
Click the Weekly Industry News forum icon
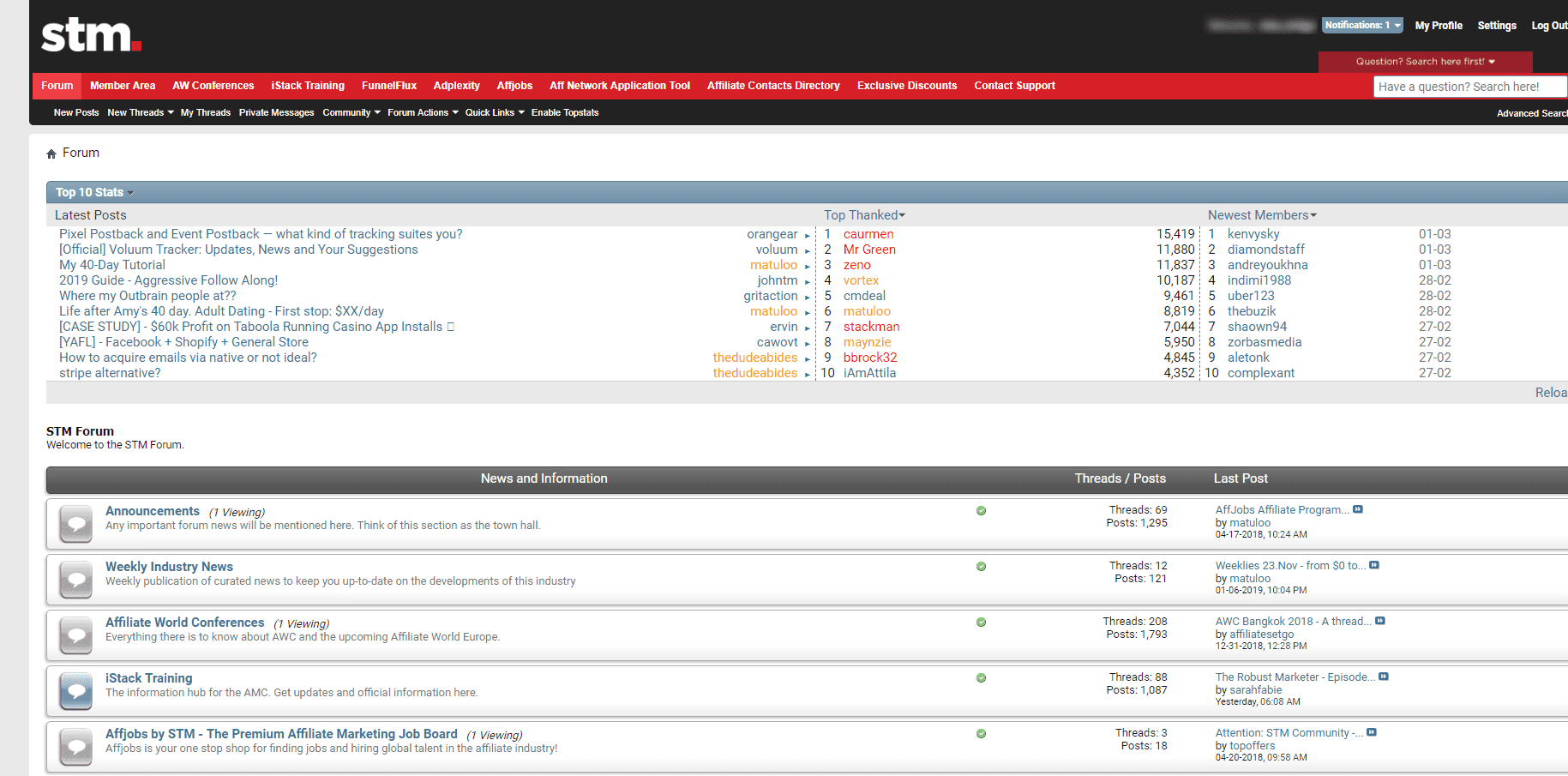click(x=76, y=580)
